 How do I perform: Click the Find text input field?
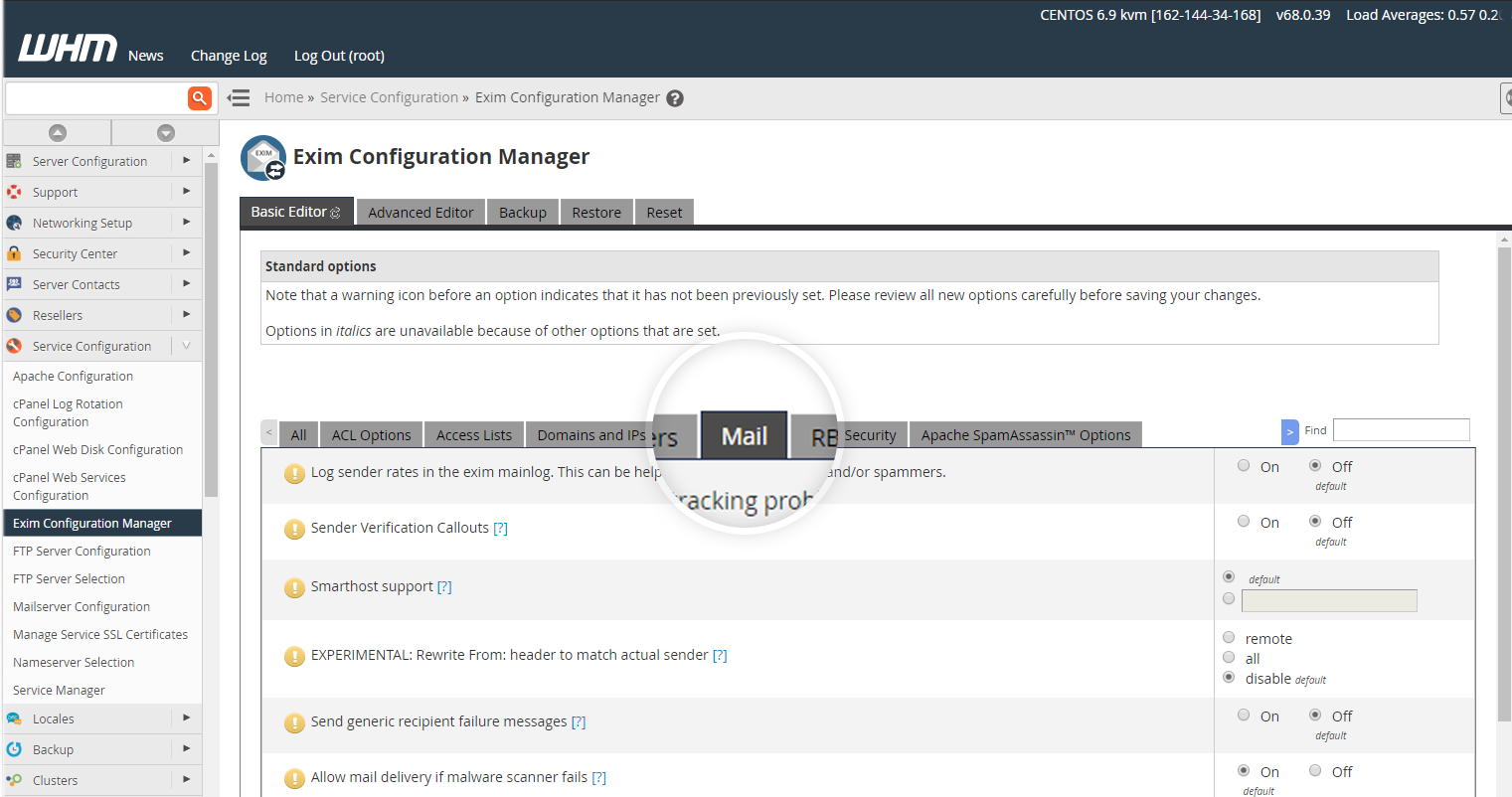1401,430
